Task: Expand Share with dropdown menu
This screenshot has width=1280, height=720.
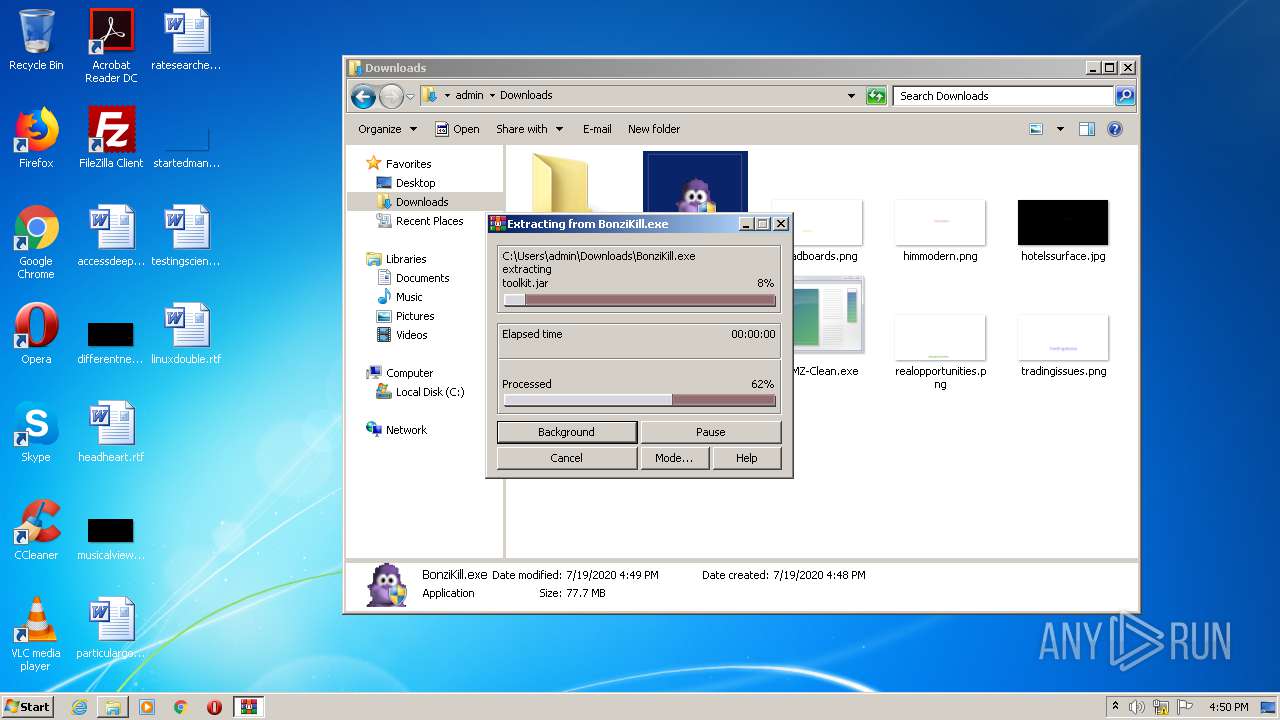Action: (x=530, y=129)
